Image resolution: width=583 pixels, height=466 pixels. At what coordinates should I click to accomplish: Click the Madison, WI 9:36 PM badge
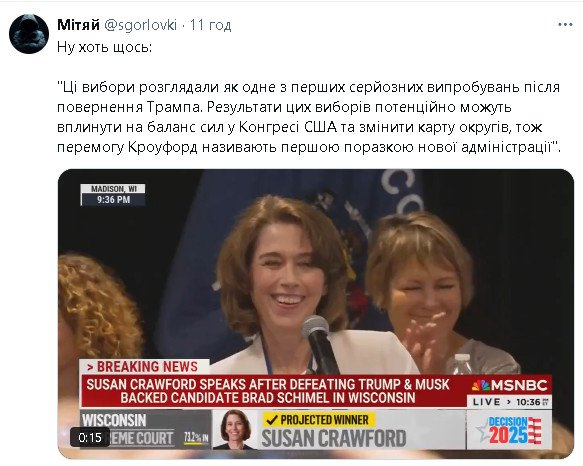(113, 195)
